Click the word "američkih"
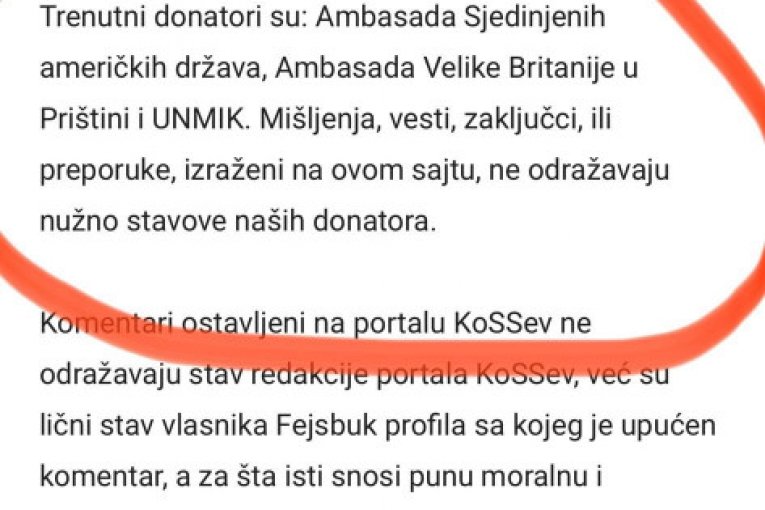Image resolution: width=765 pixels, height=510 pixels. (103, 67)
